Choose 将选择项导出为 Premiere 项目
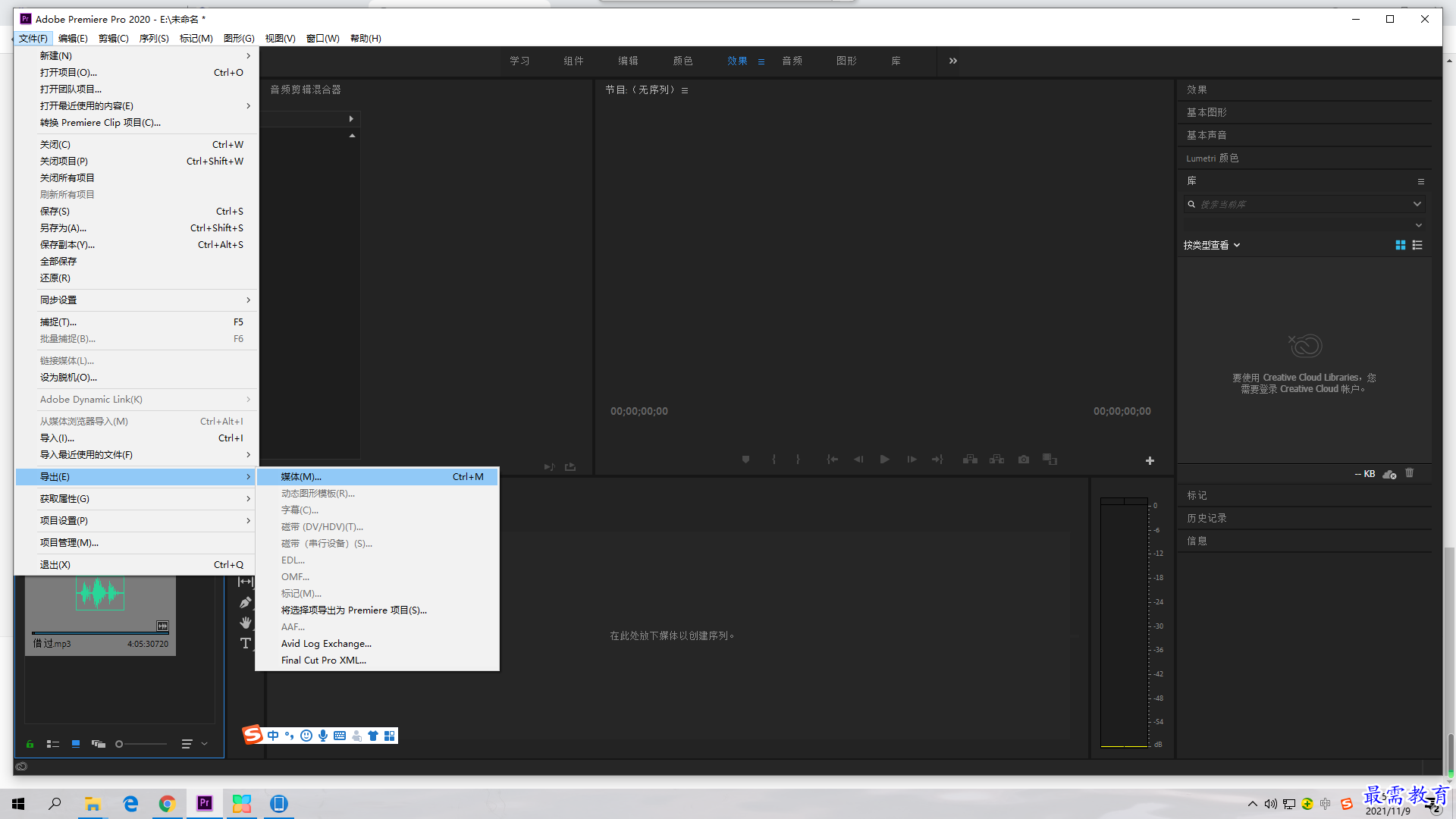 pos(378,610)
